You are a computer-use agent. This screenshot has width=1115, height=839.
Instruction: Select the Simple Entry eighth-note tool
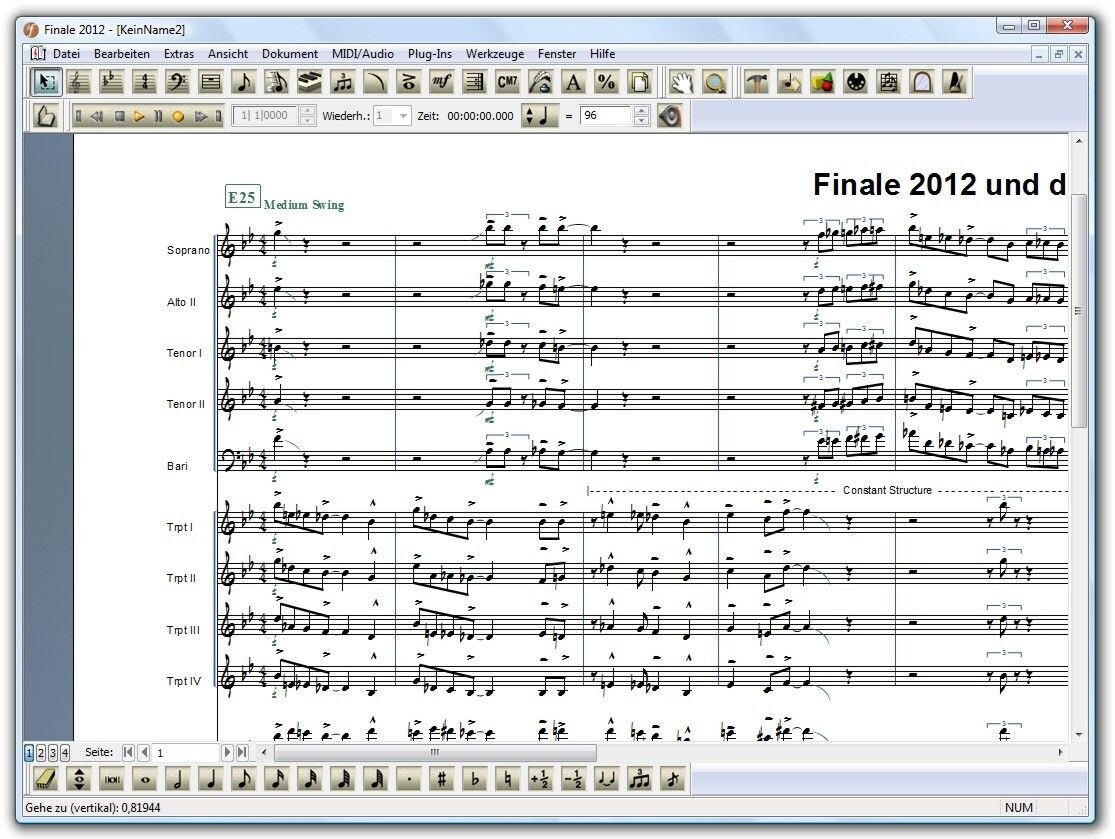243,82
